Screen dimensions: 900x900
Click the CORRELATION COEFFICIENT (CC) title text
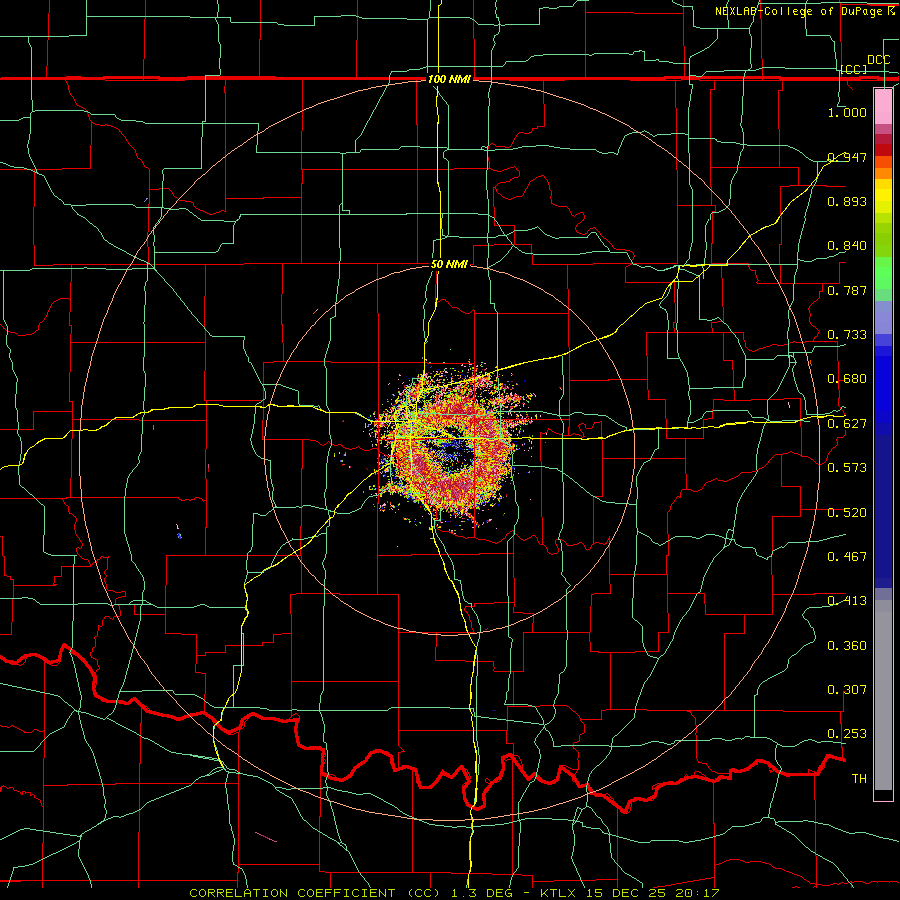pos(315,893)
